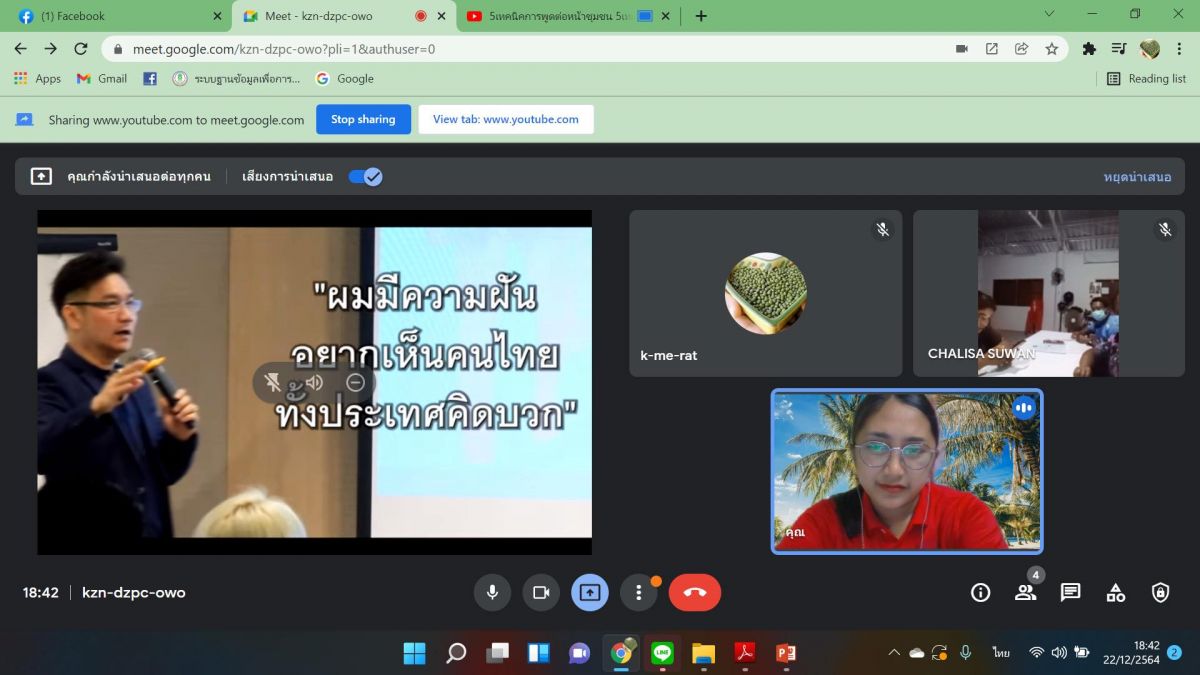Open Chrome tab search dropdown

click(x=1049, y=15)
